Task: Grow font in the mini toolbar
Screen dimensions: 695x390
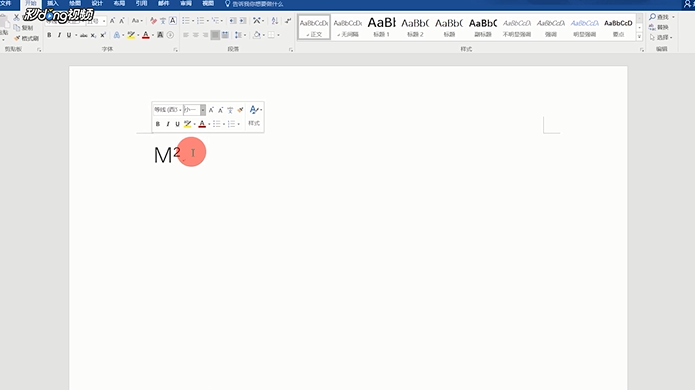Action: 211,110
